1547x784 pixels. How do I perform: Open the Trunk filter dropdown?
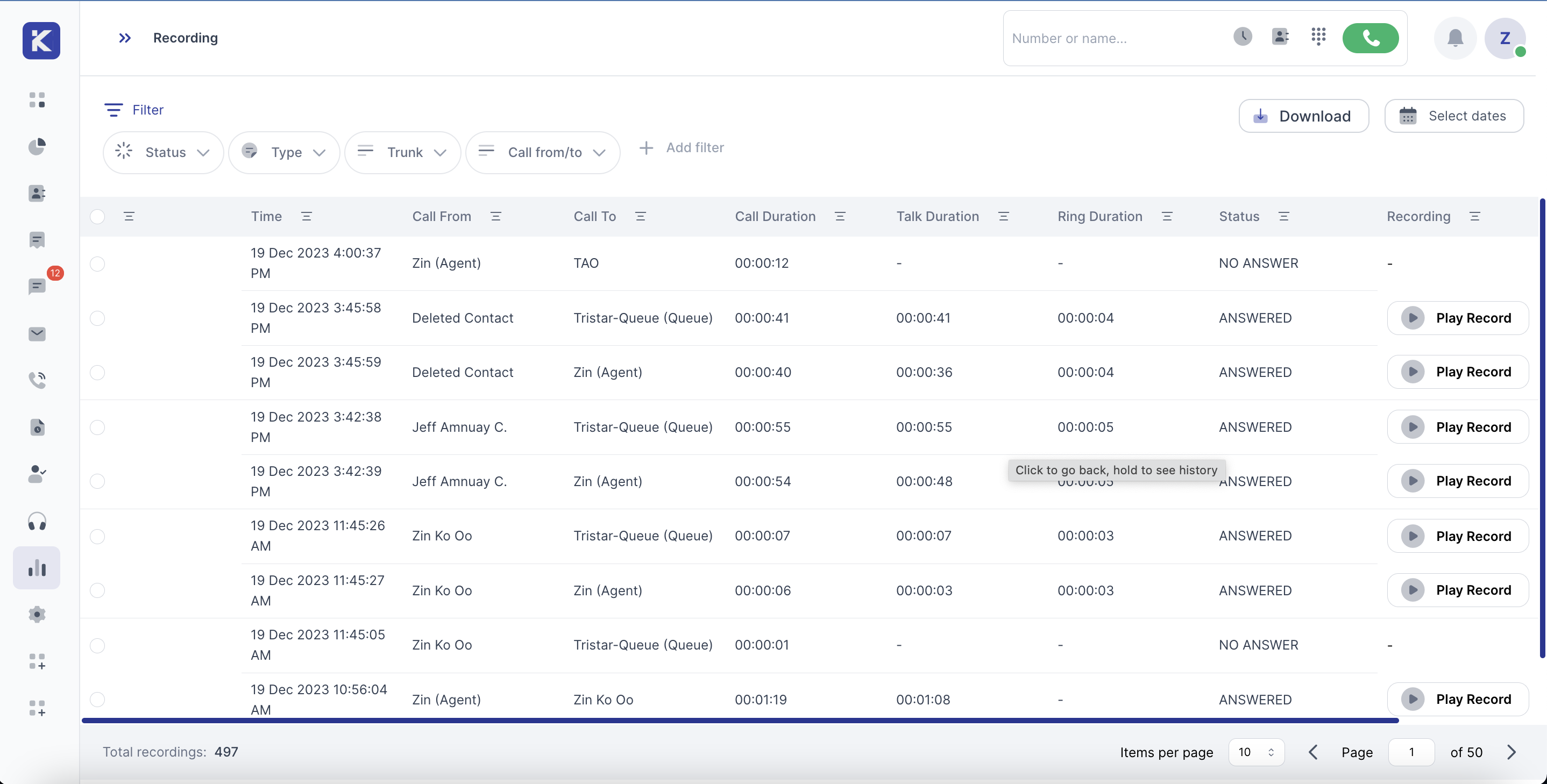403,153
